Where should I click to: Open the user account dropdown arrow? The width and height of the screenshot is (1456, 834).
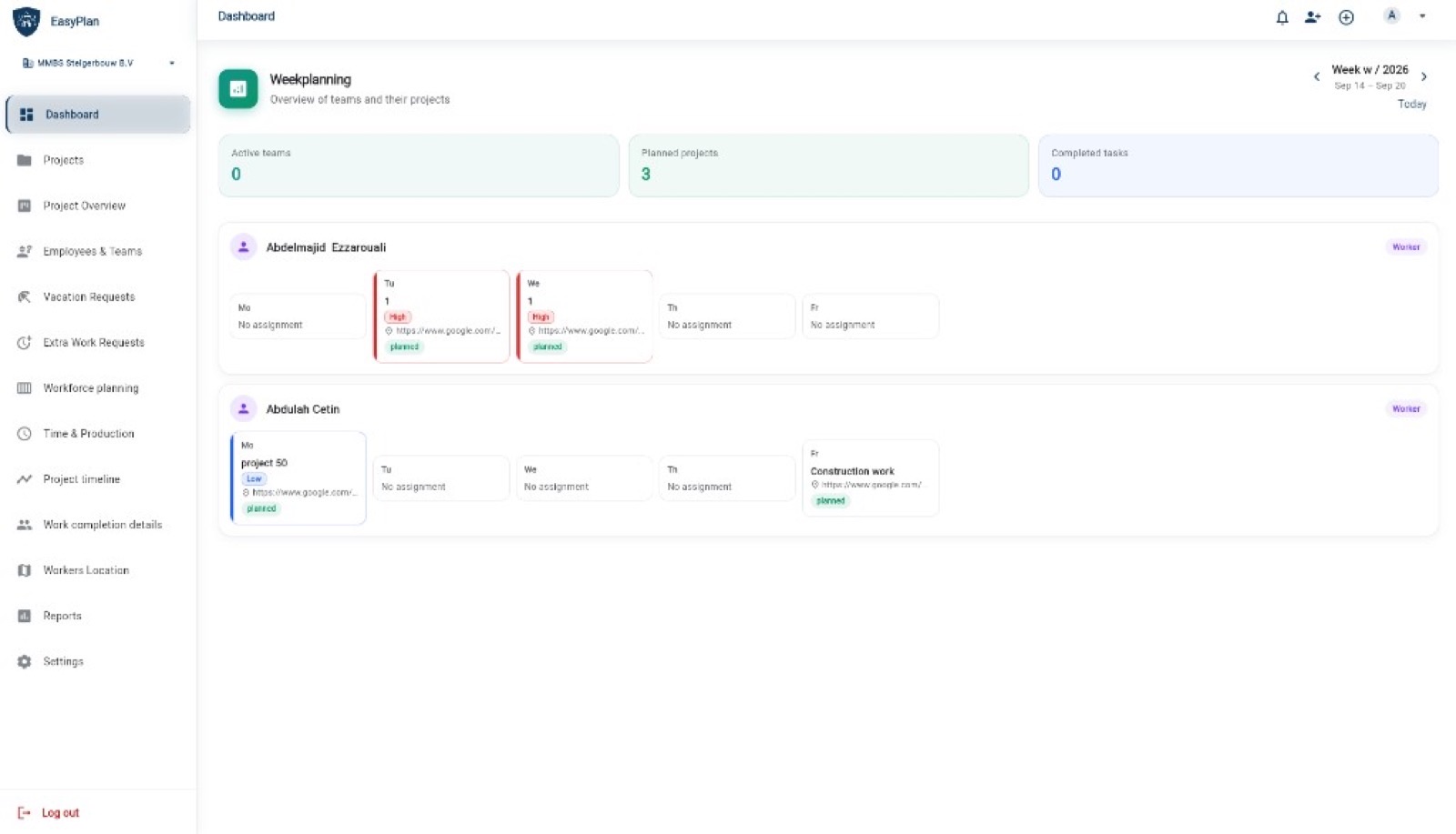[x=1422, y=15]
